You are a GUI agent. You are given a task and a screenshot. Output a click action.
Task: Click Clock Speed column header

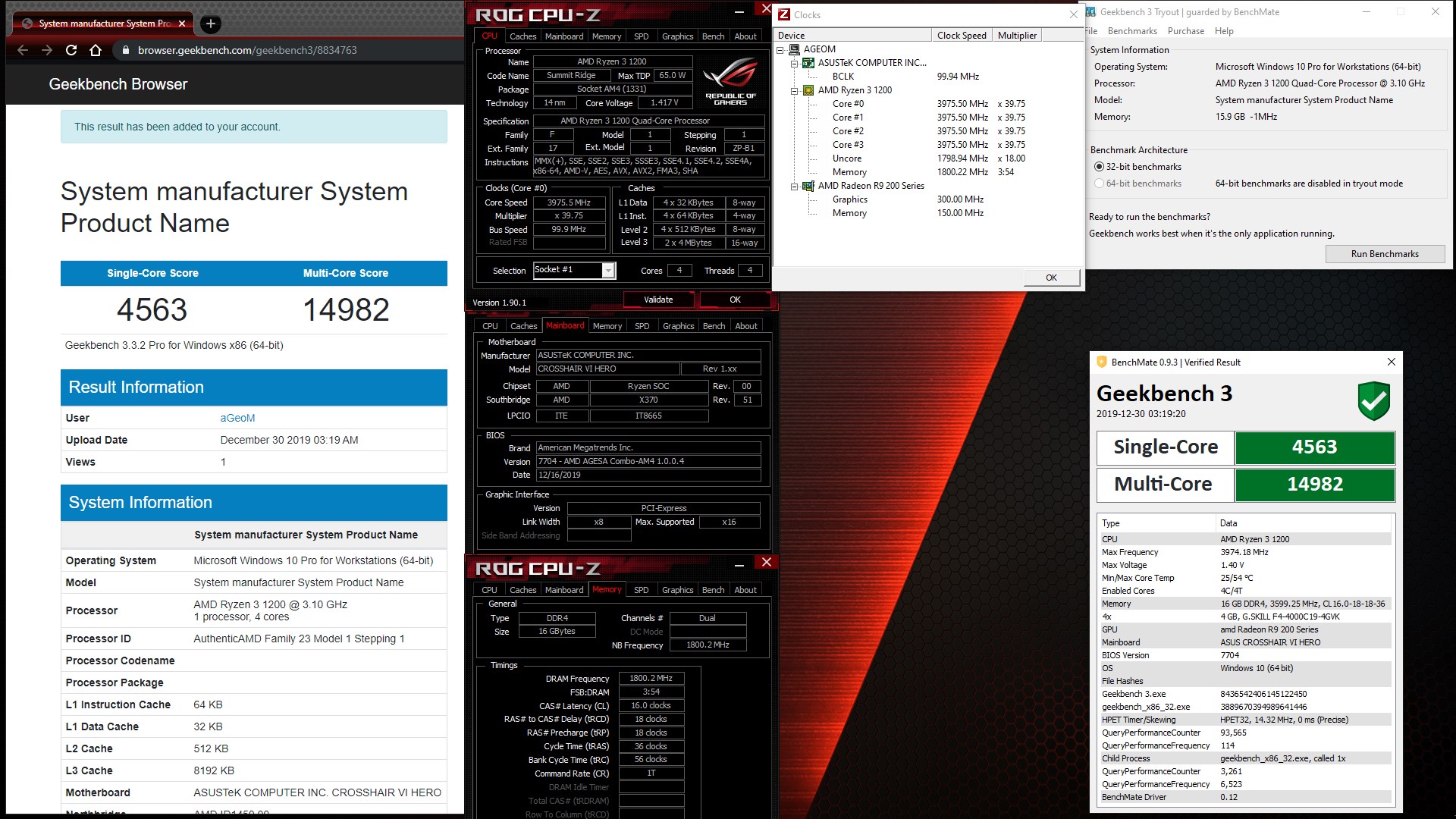coord(962,36)
